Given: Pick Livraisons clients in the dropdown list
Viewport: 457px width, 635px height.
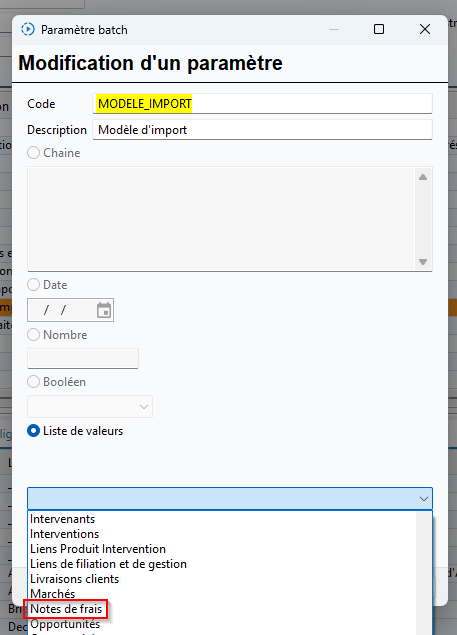Looking at the screenshot, I should tap(75, 579).
